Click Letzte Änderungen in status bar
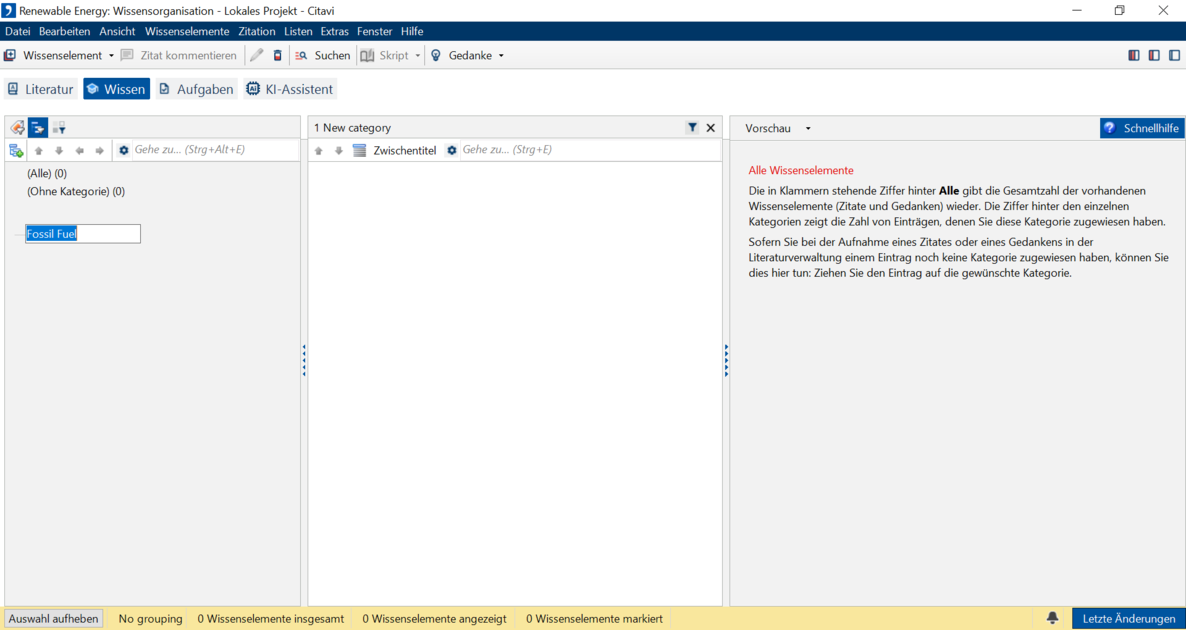 [x=1128, y=618]
